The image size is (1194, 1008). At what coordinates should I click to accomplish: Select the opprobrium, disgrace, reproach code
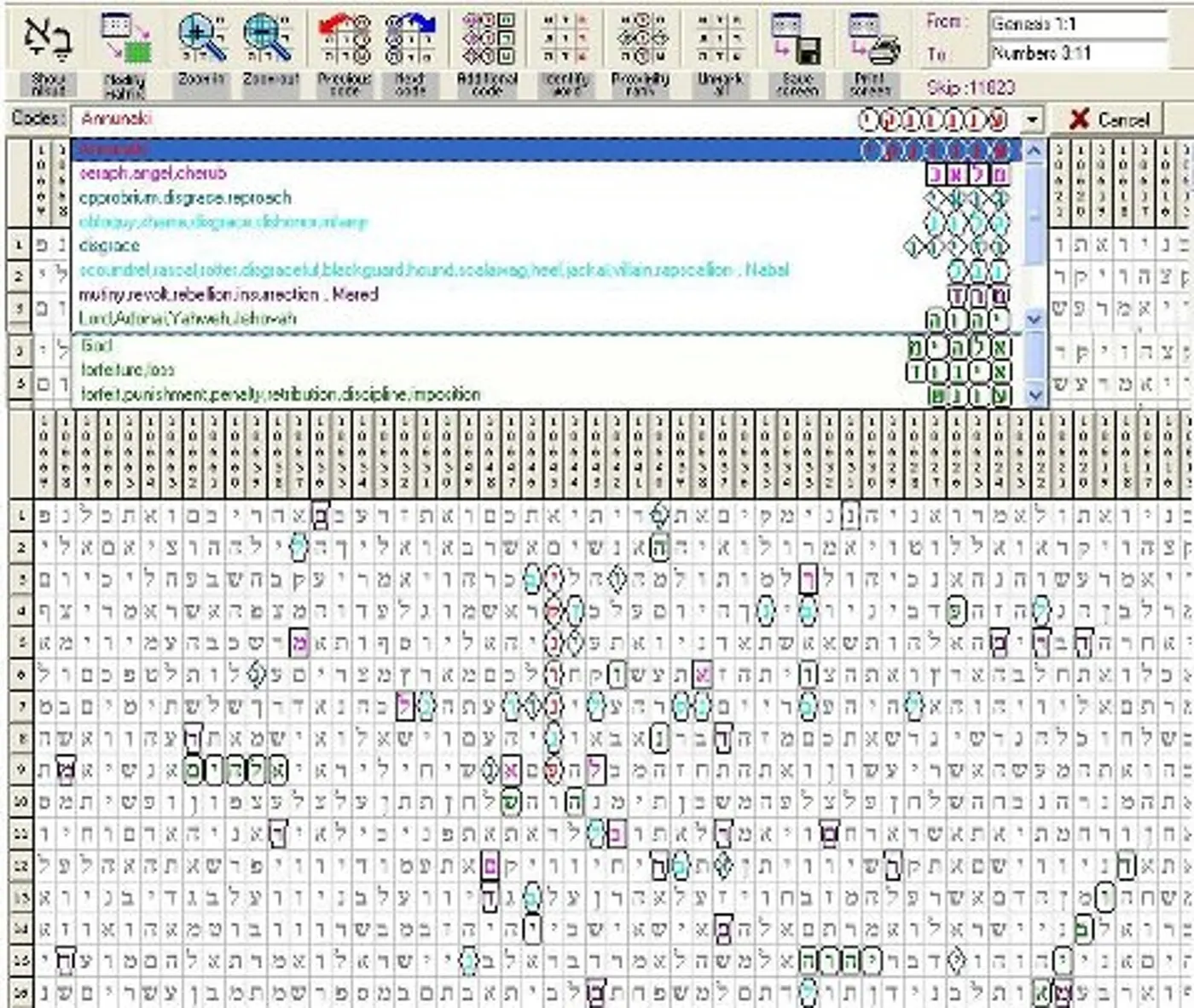click(x=547, y=198)
